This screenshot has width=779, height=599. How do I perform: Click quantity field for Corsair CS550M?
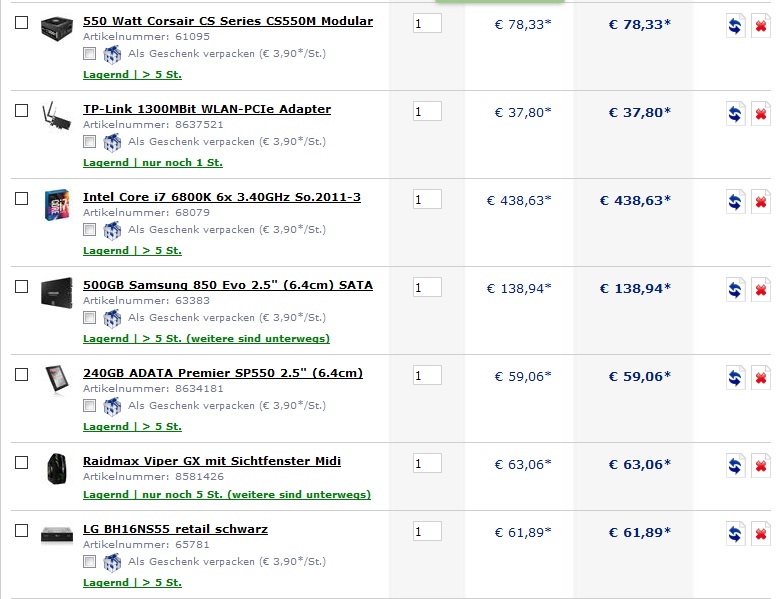427,23
